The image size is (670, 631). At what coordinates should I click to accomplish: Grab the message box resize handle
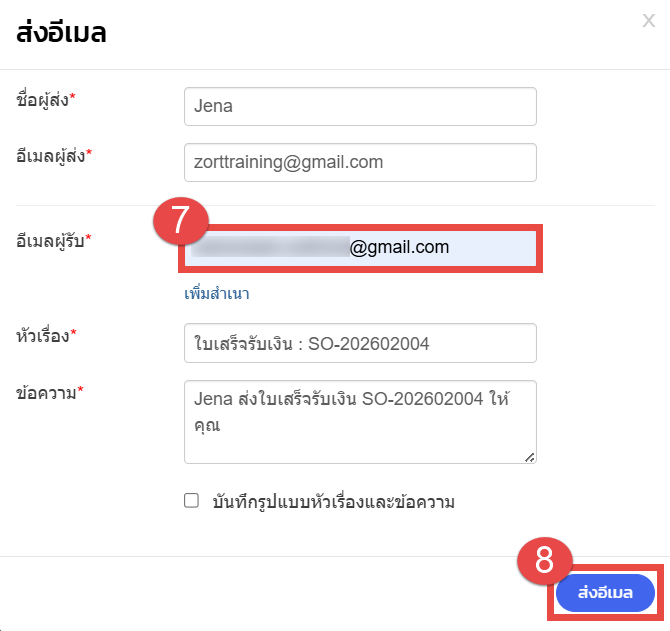pyautogui.click(x=529, y=456)
